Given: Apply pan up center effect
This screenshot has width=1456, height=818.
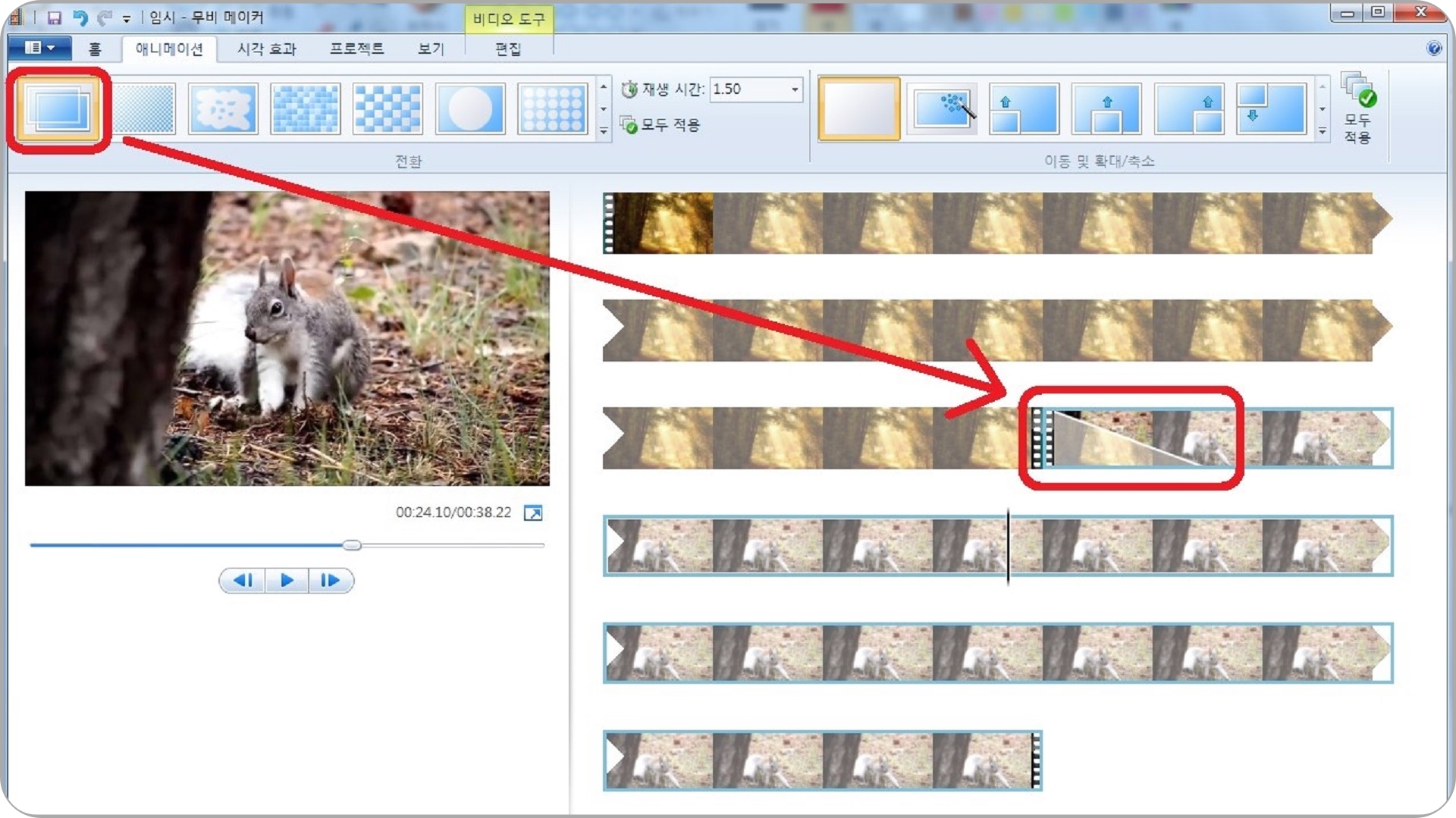Looking at the screenshot, I should (x=1106, y=109).
